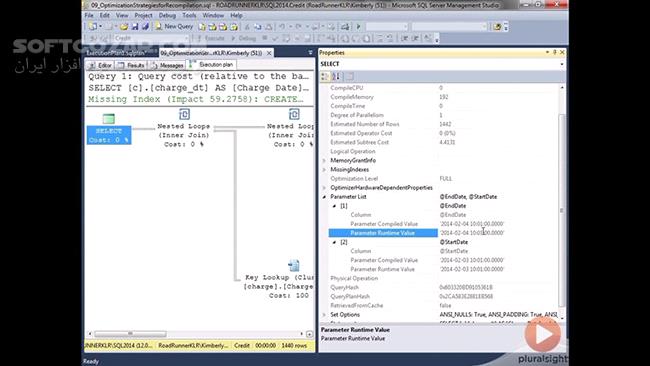Click the Save All toolbar icon

click(145, 27)
